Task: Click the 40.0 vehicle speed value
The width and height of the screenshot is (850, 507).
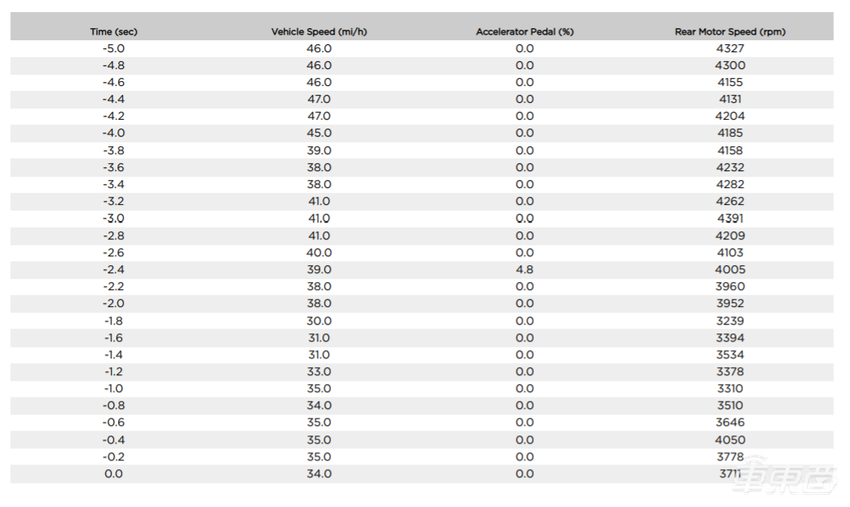Action: 318,253
